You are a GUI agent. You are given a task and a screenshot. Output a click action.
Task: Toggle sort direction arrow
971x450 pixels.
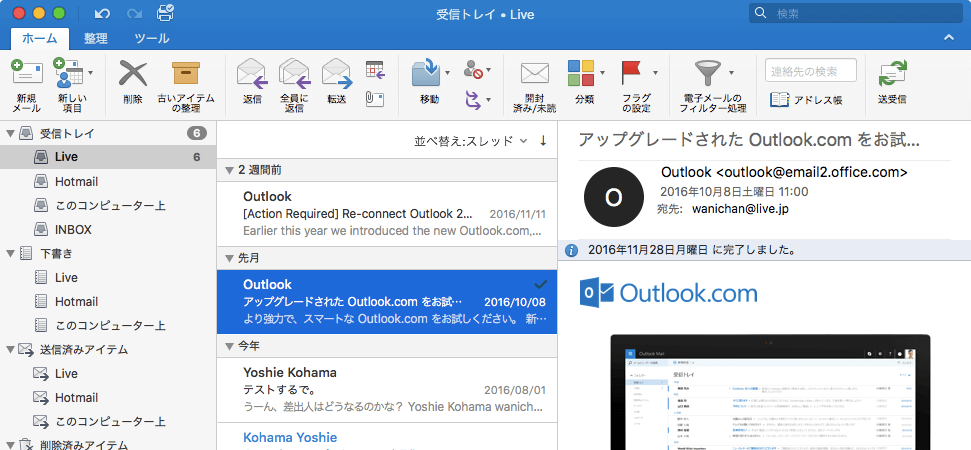point(543,141)
